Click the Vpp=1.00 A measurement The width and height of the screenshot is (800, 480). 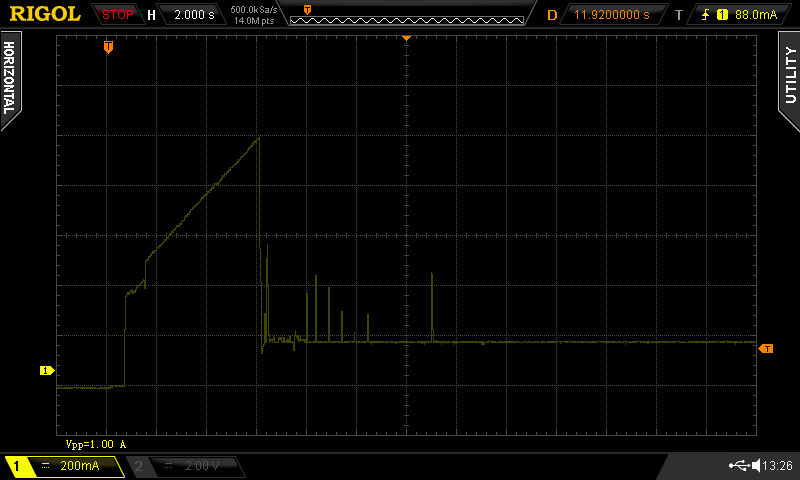[x=96, y=444]
